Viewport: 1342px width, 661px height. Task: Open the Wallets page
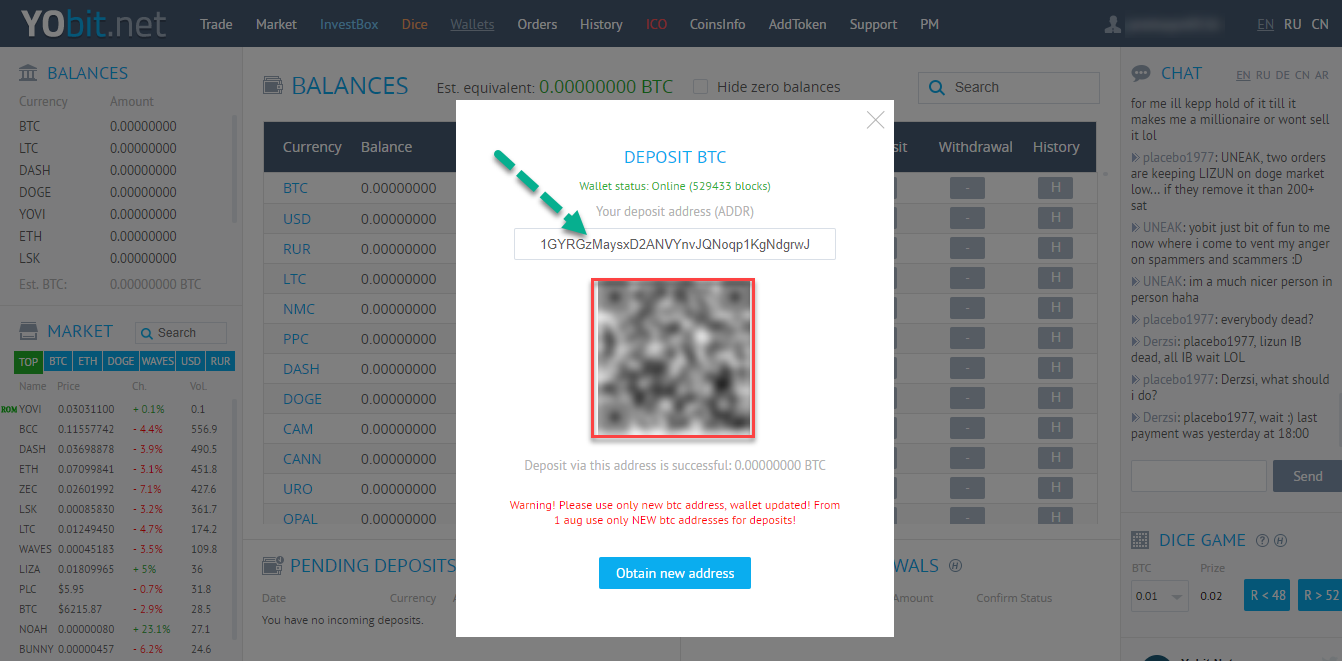[x=472, y=24]
